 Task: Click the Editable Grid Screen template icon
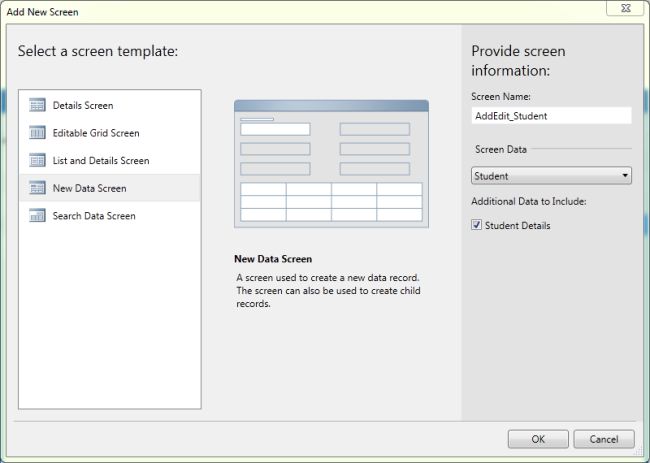37,133
